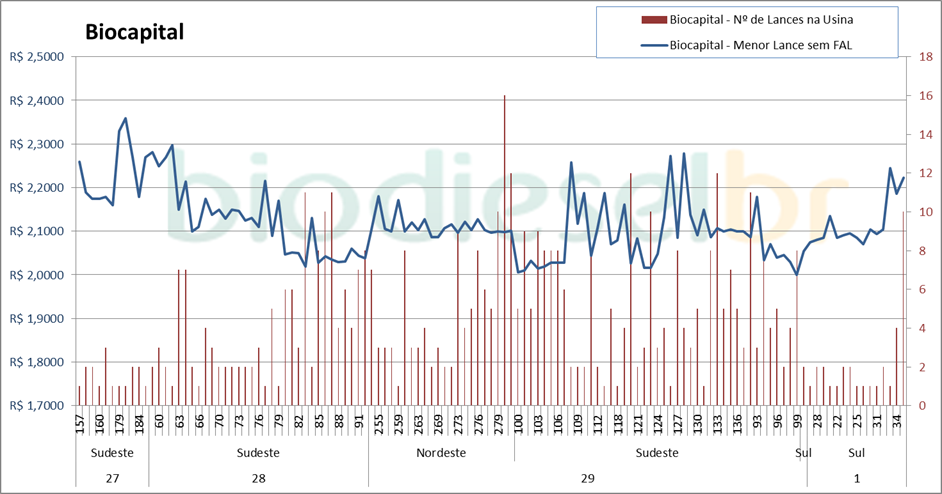Select the Nordeste region label
Image resolution: width=942 pixels, height=494 pixels.
point(441,453)
